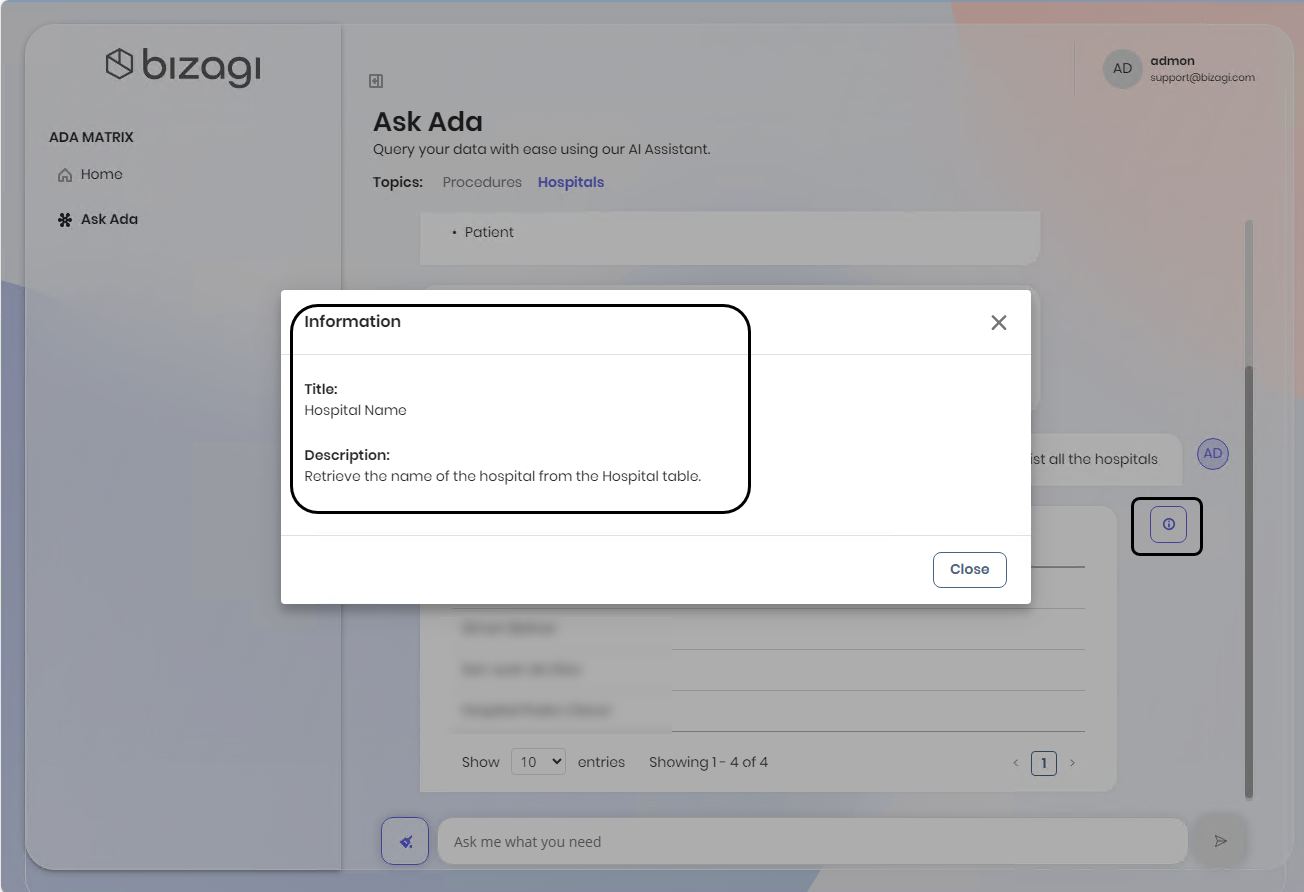Viewport: 1304px width, 892px height.
Task: Click the send message arrow button
Action: pos(1220,841)
